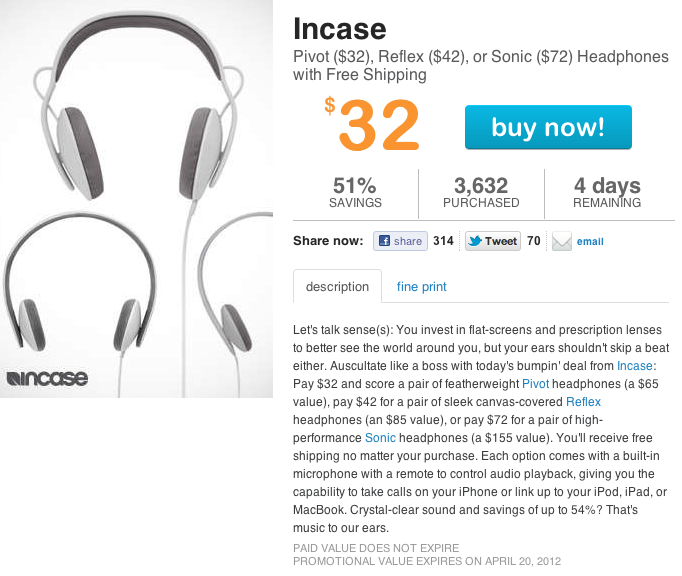682x576 pixels.
Task: Click the 3,632 purchased statistic
Action: tap(481, 192)
